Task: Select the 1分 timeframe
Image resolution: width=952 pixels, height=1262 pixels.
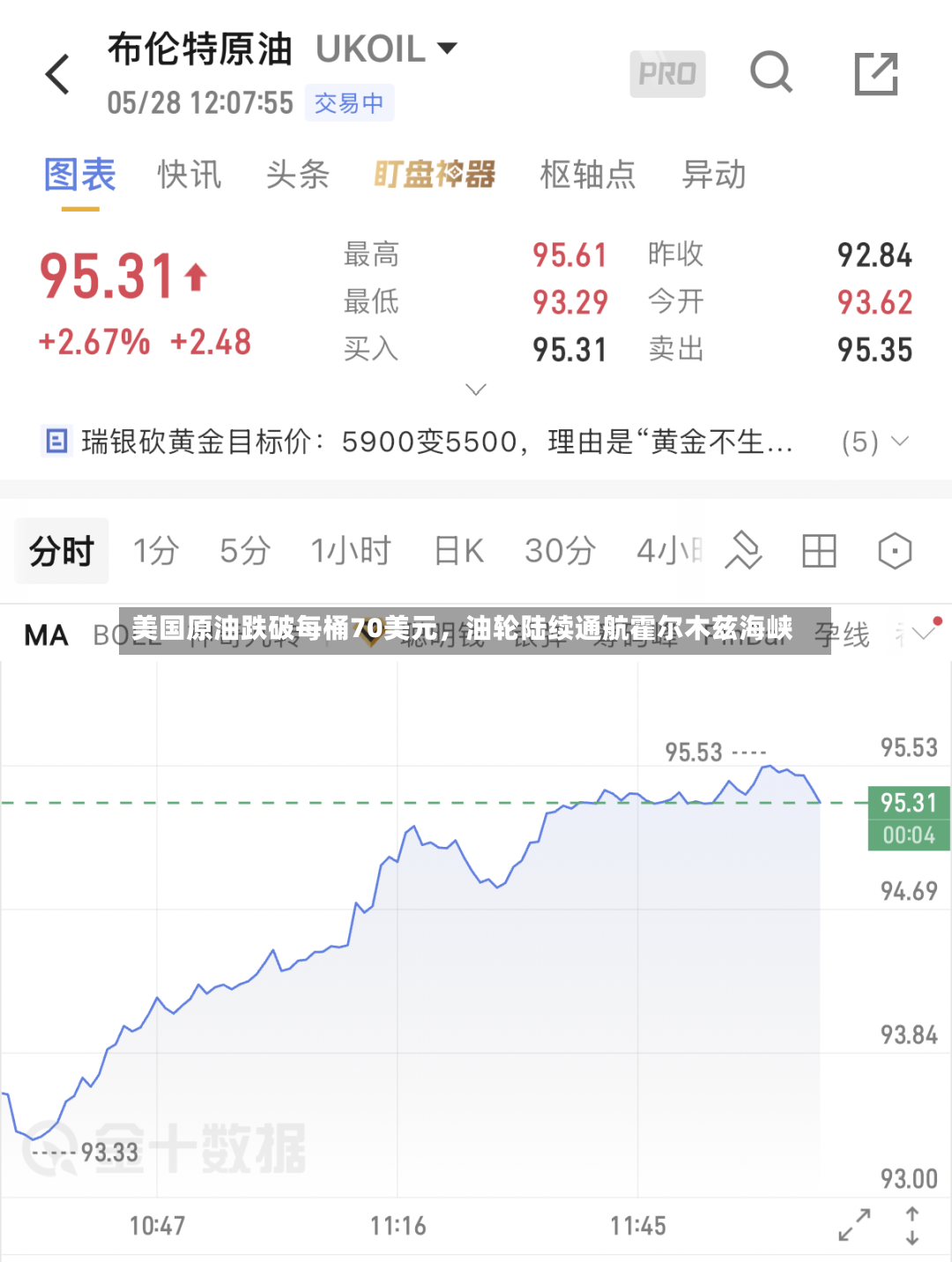Action: click(x=156, y=552)
